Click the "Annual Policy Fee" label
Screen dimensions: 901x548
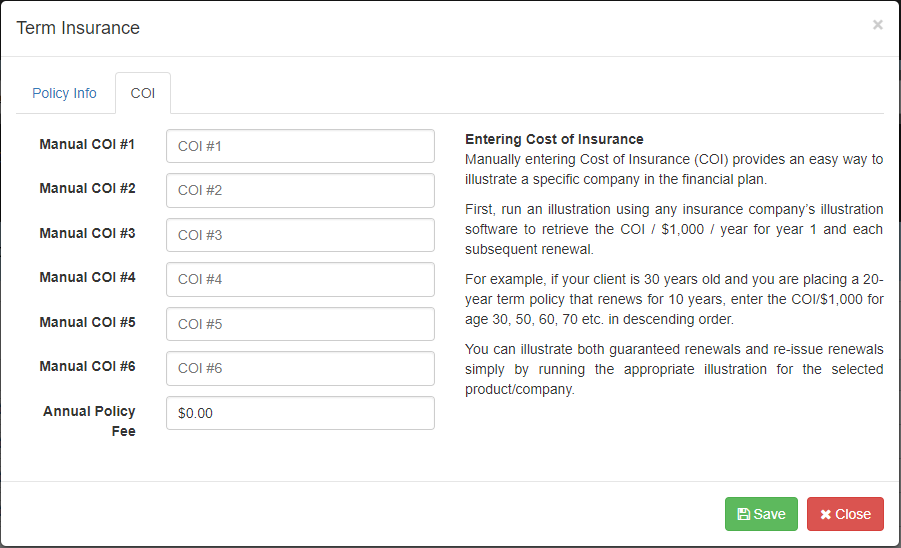(89, 421)
